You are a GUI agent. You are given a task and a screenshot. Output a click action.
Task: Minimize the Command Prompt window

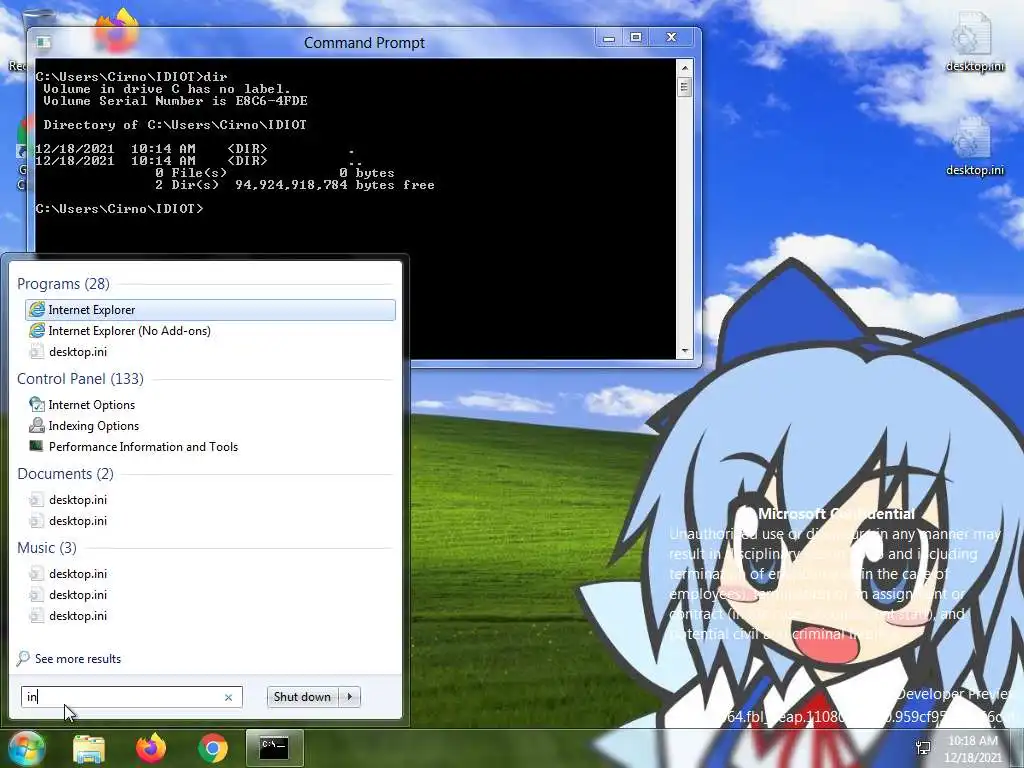click(609, 38)
